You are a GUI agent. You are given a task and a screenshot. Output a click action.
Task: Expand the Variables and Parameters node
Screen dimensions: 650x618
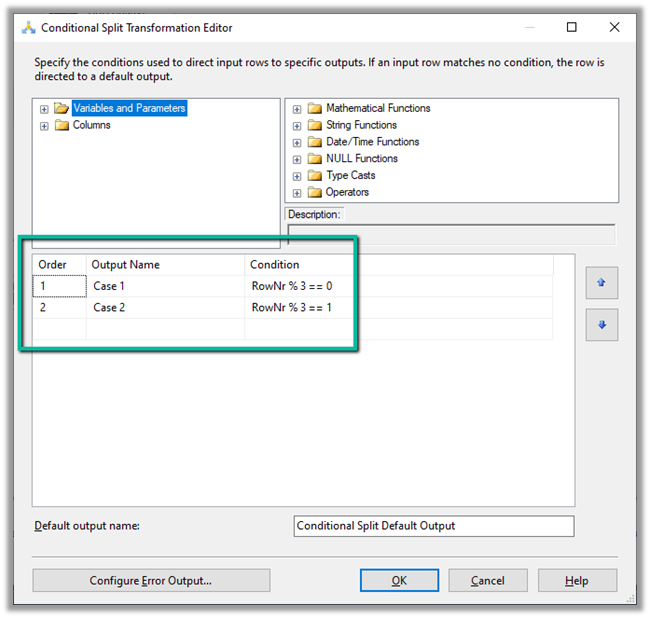44,108
